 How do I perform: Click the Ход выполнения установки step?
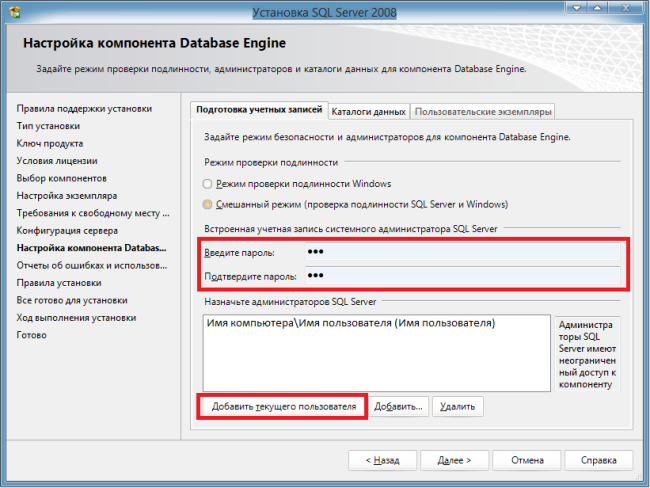pyautogui.click(x=76, y=318)
